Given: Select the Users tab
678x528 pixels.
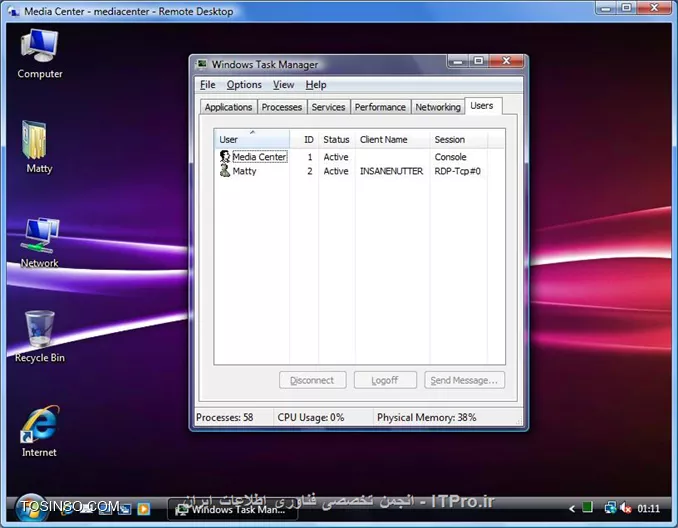Looking at the screenshot, I should [x=482, y=106].
